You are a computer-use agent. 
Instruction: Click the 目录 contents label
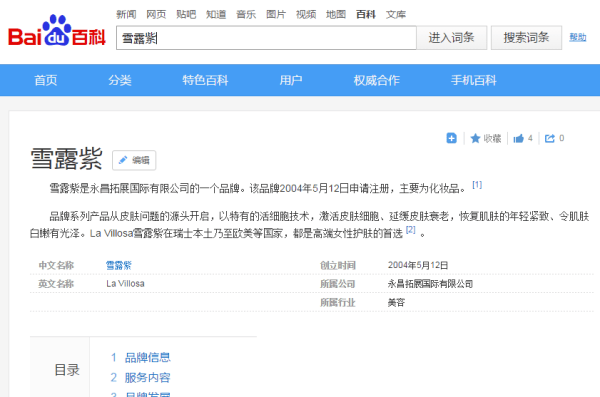pyautogui.click(x=67, y=370)
